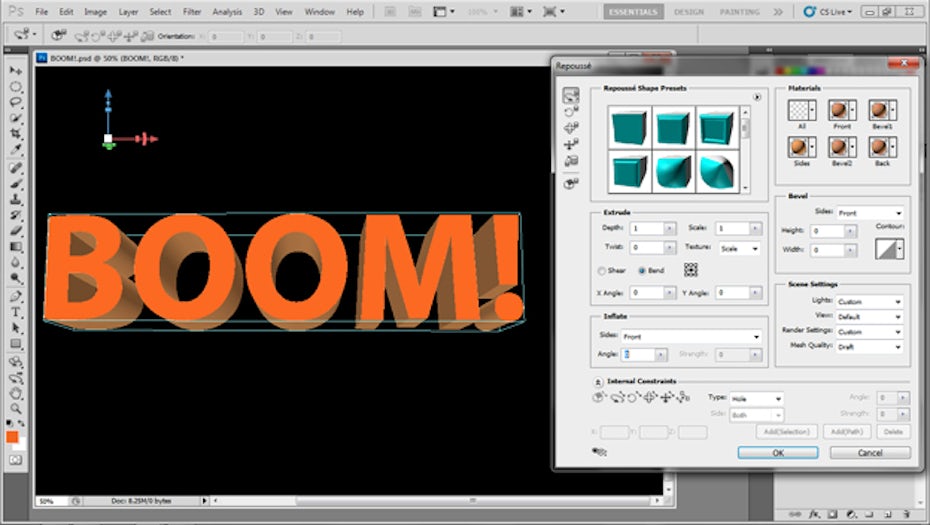Viewport: 930px width, 525px height.
Task: Select the Bend radio button
Action: 642,271
